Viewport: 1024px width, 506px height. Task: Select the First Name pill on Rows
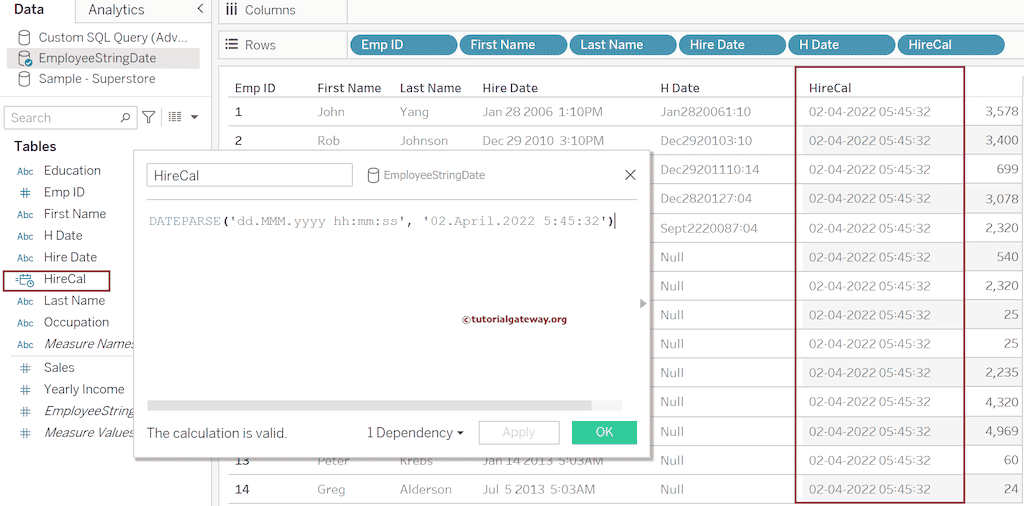pyautogui.click(x=513, y=44)
